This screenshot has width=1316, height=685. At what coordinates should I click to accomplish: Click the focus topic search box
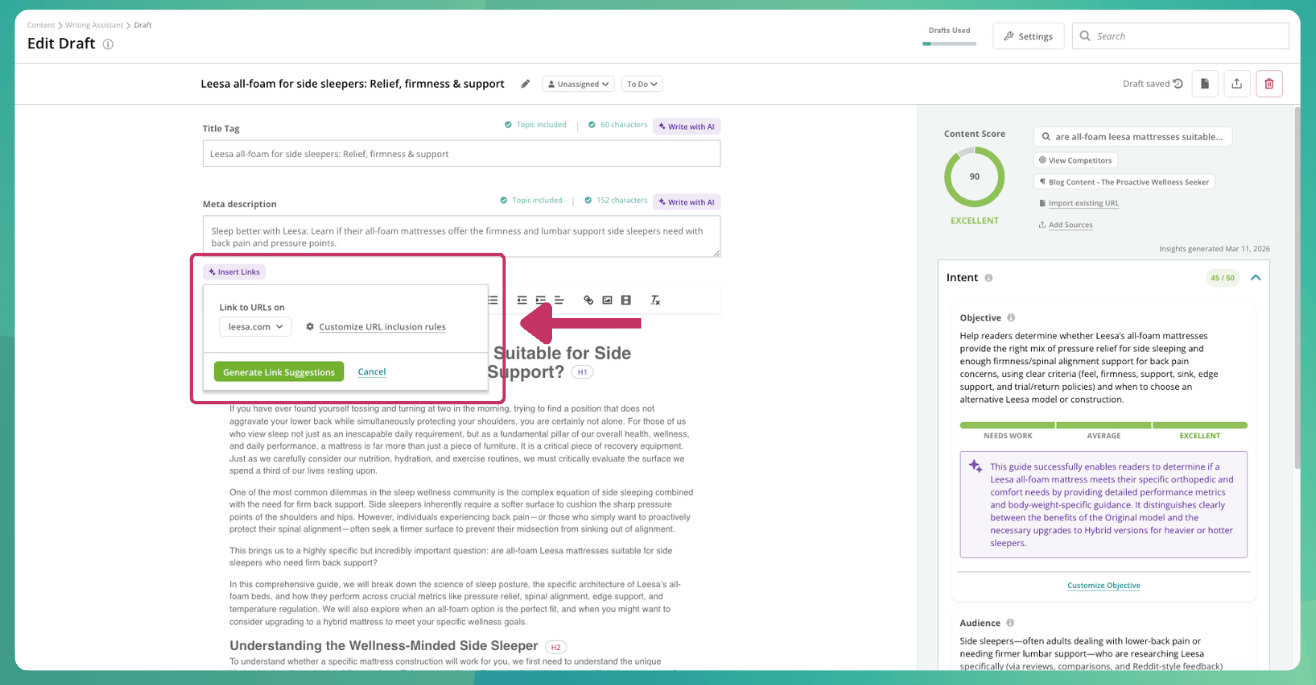click(1133, 137)
